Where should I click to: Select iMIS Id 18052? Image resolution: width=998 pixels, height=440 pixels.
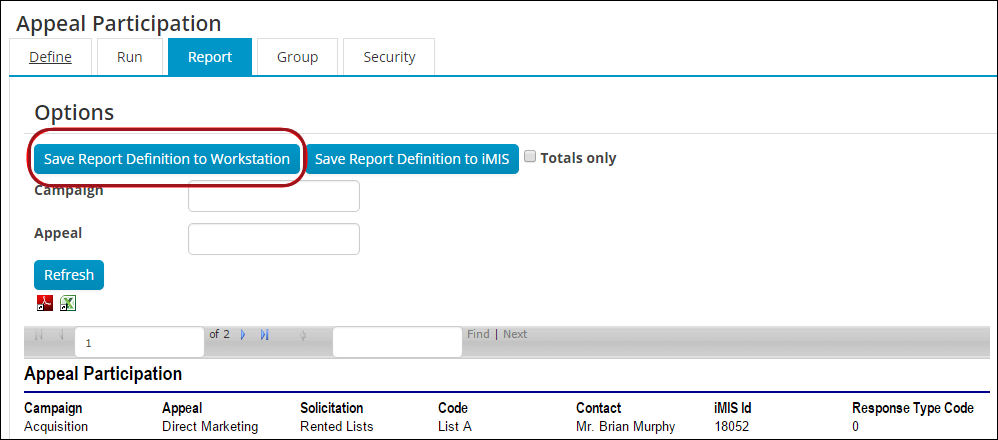coord(731,427)
